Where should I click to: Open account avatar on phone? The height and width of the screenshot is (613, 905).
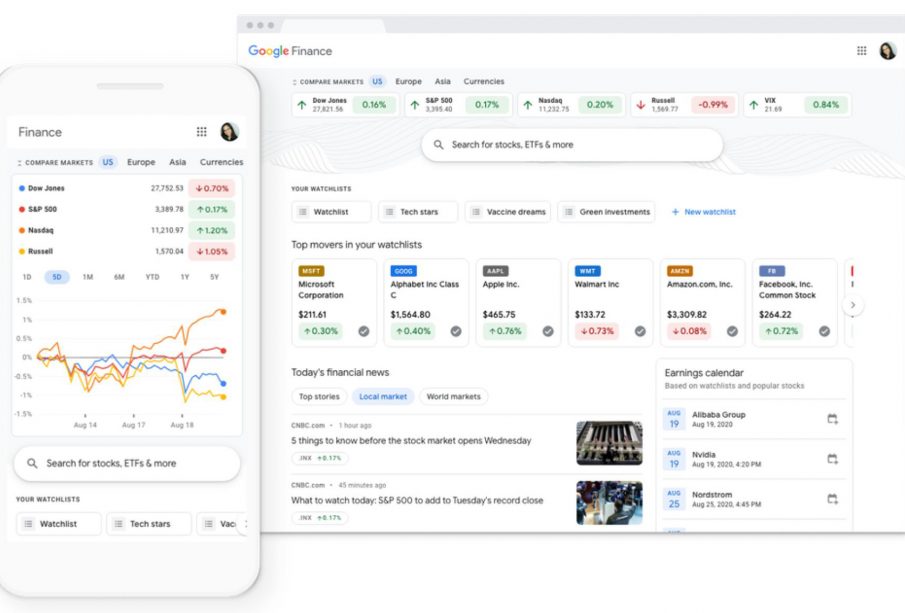pos(230,132)
